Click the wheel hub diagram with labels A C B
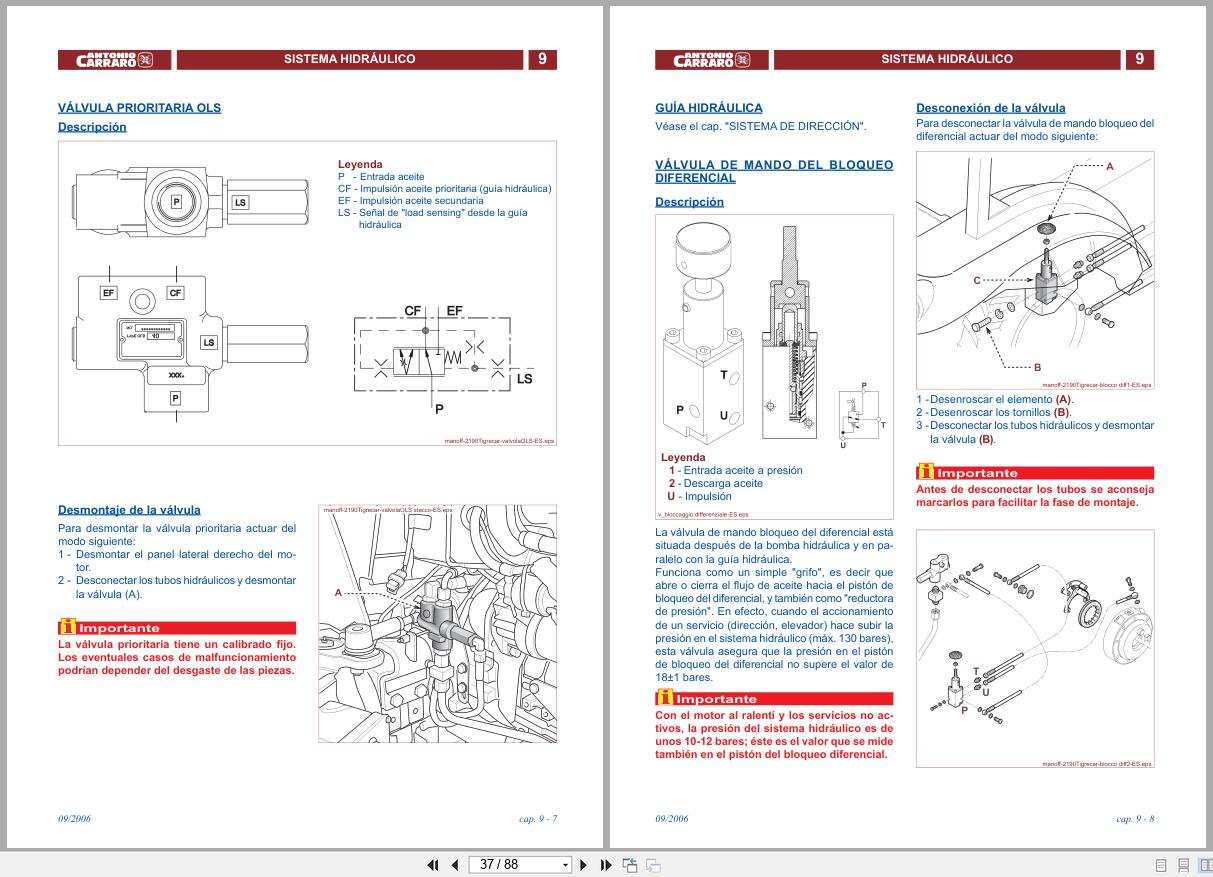The height and width of the screenshot is (877, 1213). [1035, 269]
